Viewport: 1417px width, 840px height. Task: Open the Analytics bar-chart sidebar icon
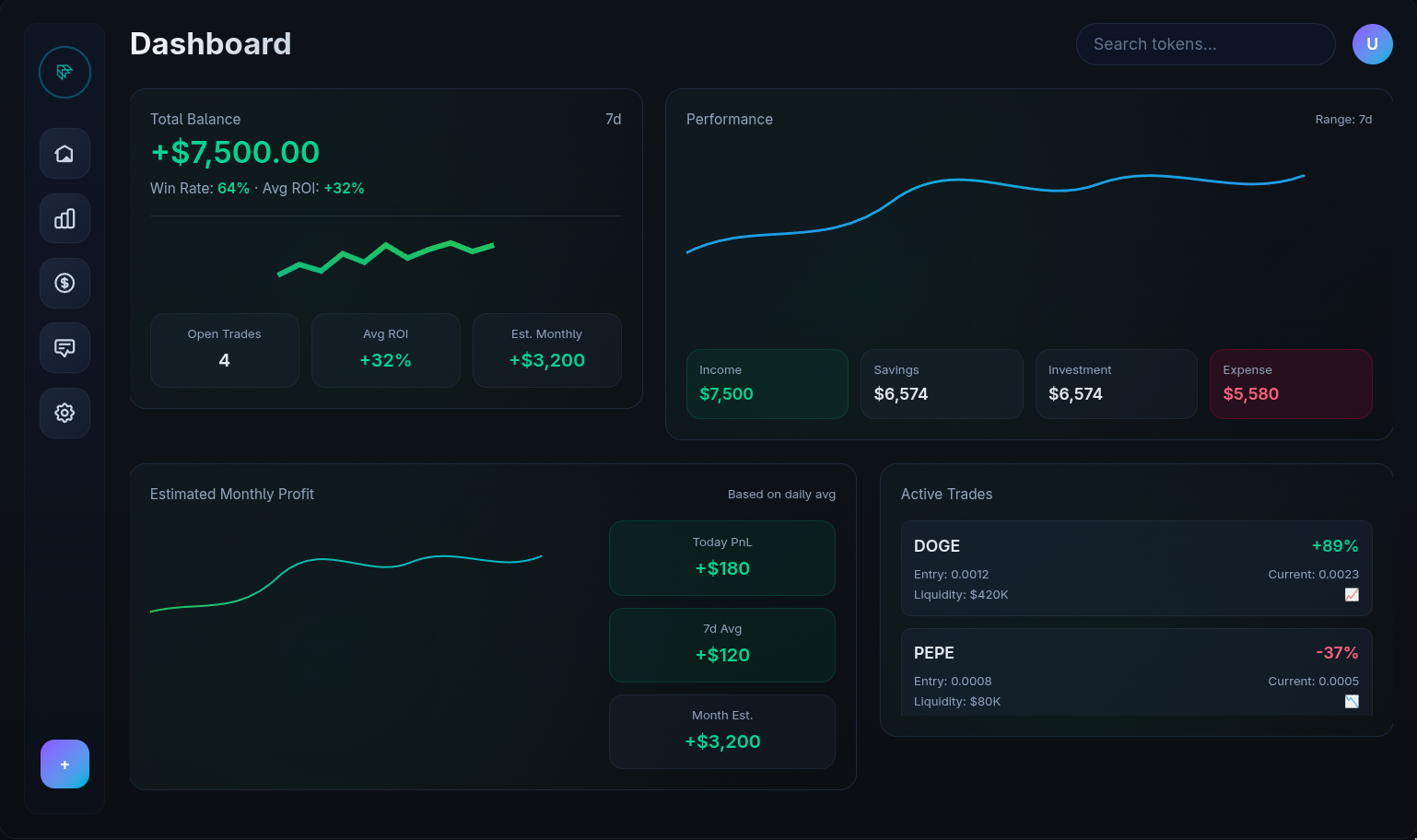point(64,218)
